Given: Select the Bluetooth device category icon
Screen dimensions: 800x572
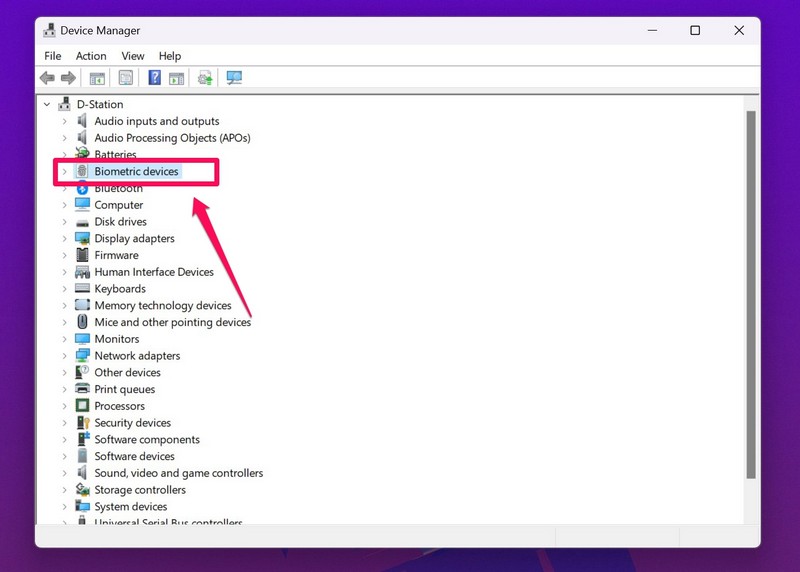Looking at the screenshot, I should pos(83,188).
